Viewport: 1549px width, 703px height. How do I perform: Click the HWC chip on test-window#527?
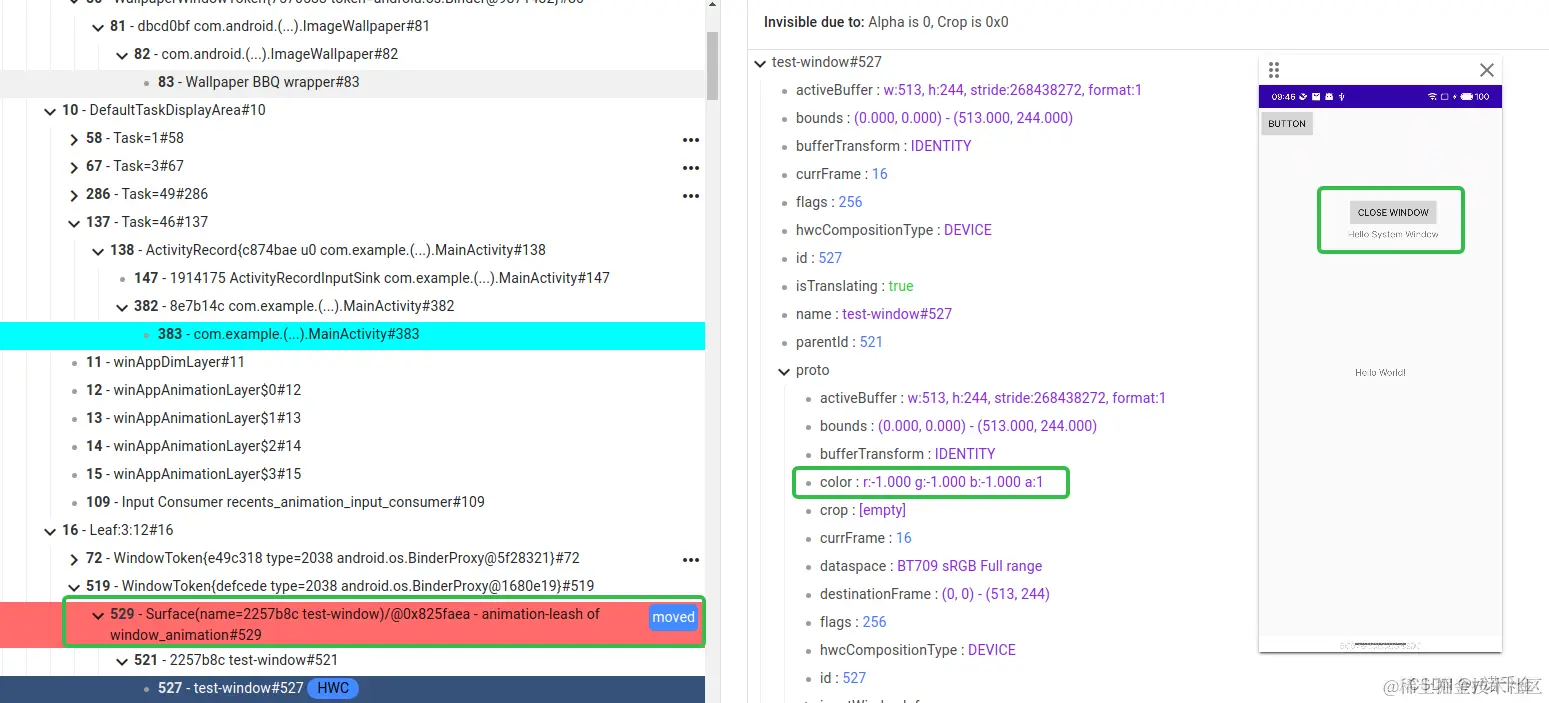tap(333, 688)
